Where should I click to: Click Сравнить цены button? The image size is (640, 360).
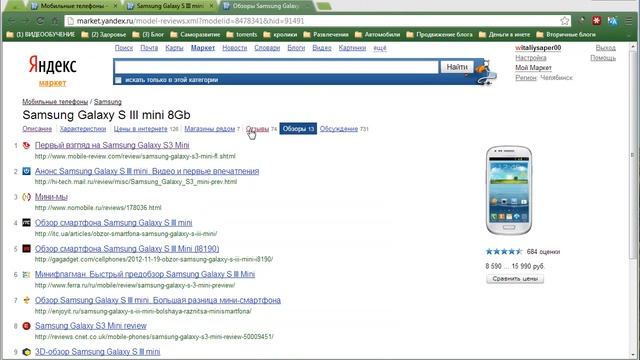tap(515, 279)
